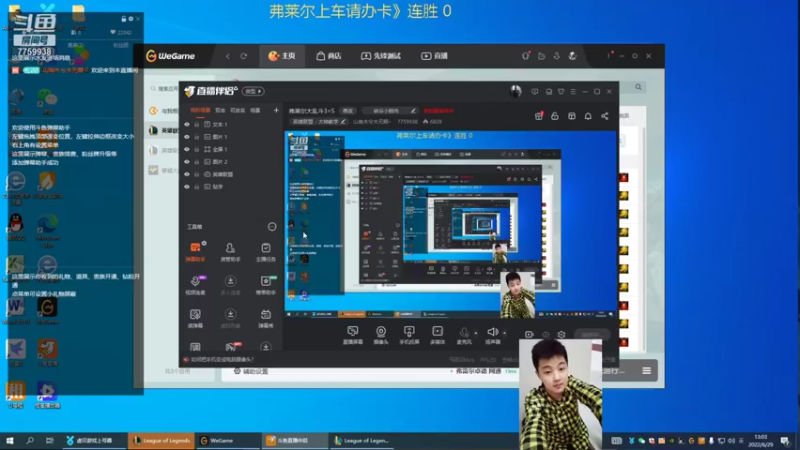Toggle lock on 文本 1 source
The width and height of the screenshot is (800, 450).
click(x=196, y=124)
